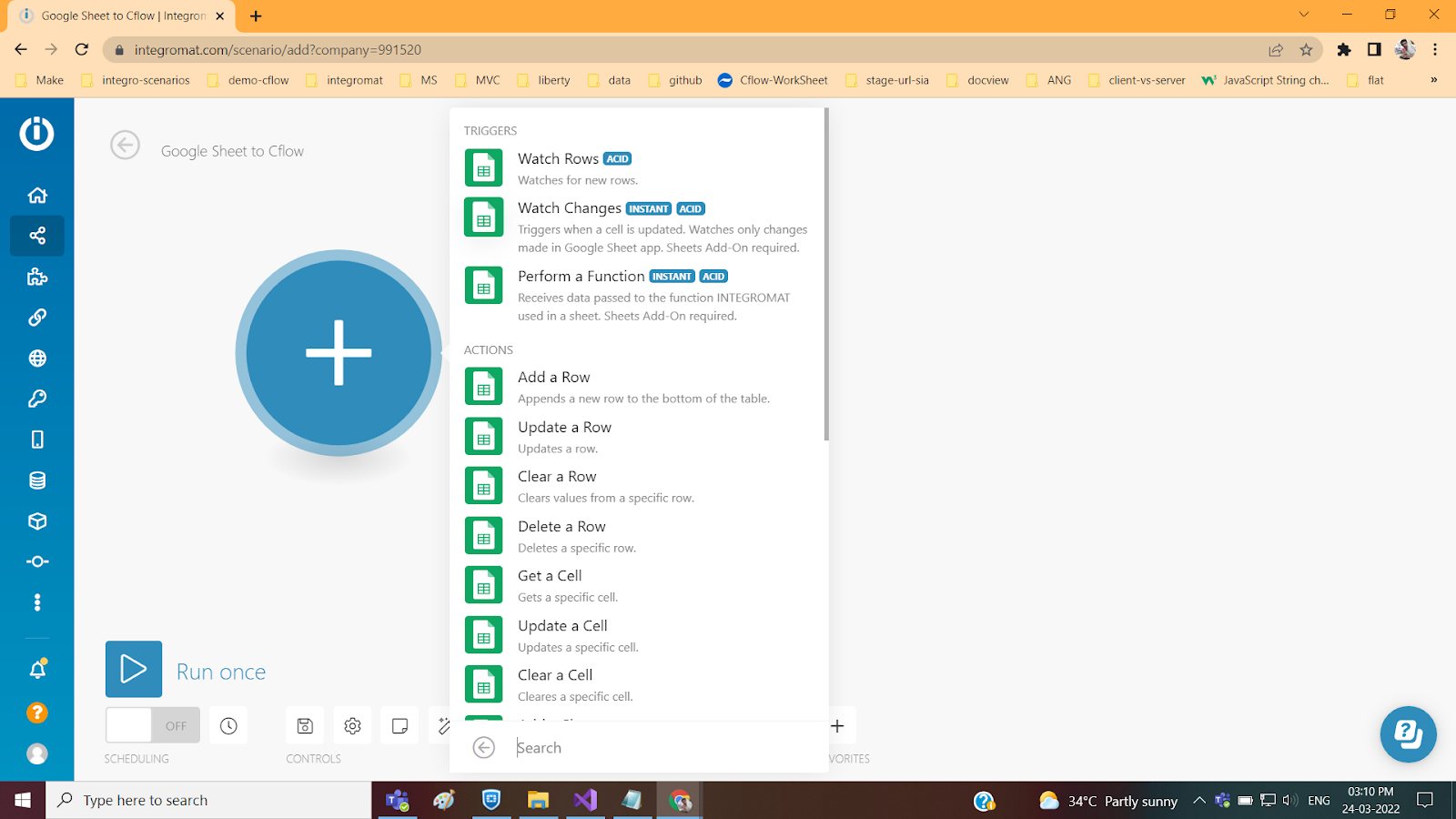The image size is (1456, 819).
Task: Select the Watch Rows trigger
Action: [x=637, y=168]
